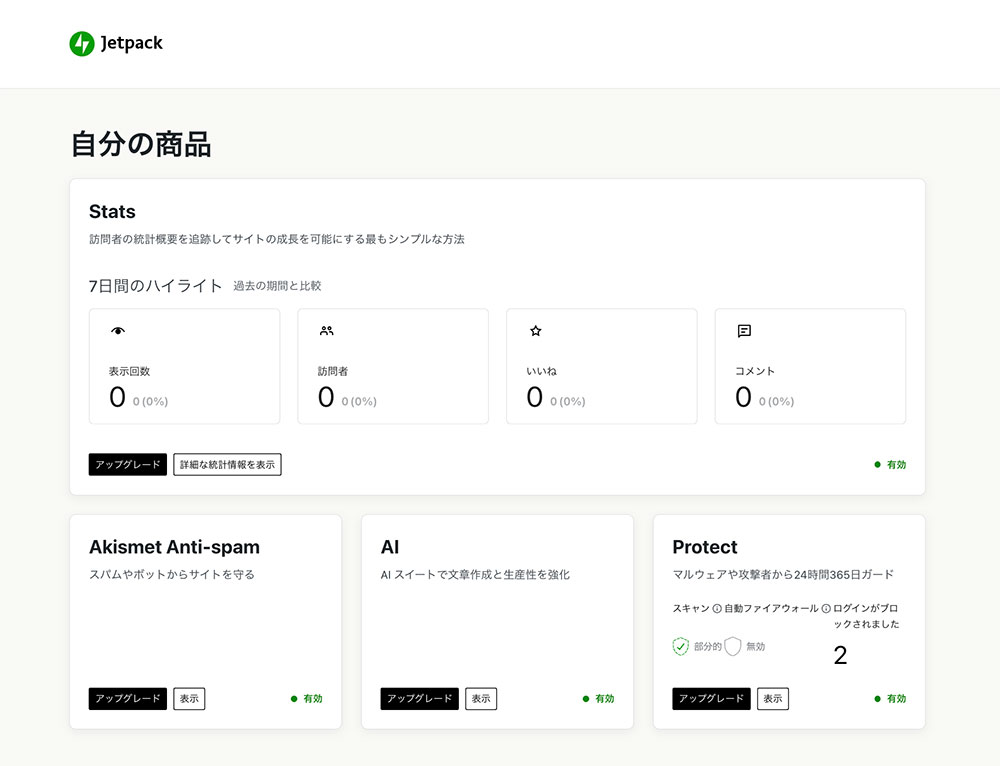Image resolution: width=1000 pixels, height=766 pixels.
Task: Click the アップグレード button on the Stats card
Action: (128, 464)
